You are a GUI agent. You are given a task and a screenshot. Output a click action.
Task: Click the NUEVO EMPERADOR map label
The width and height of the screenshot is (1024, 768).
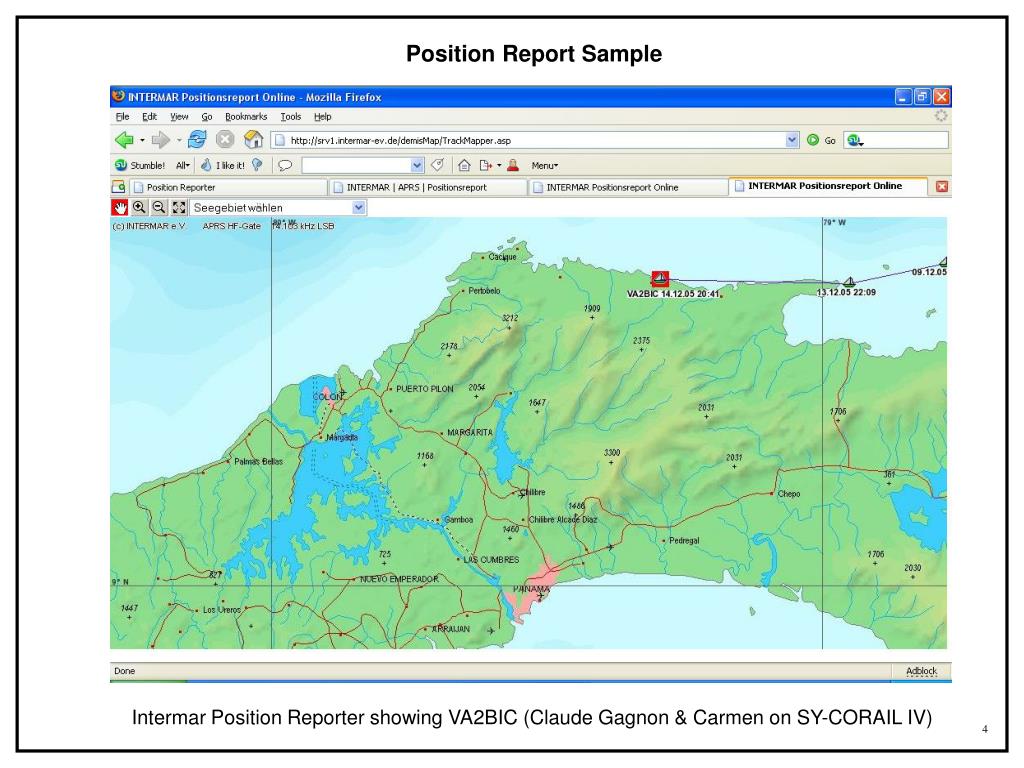pyautogui.click(x=399, y=579)
